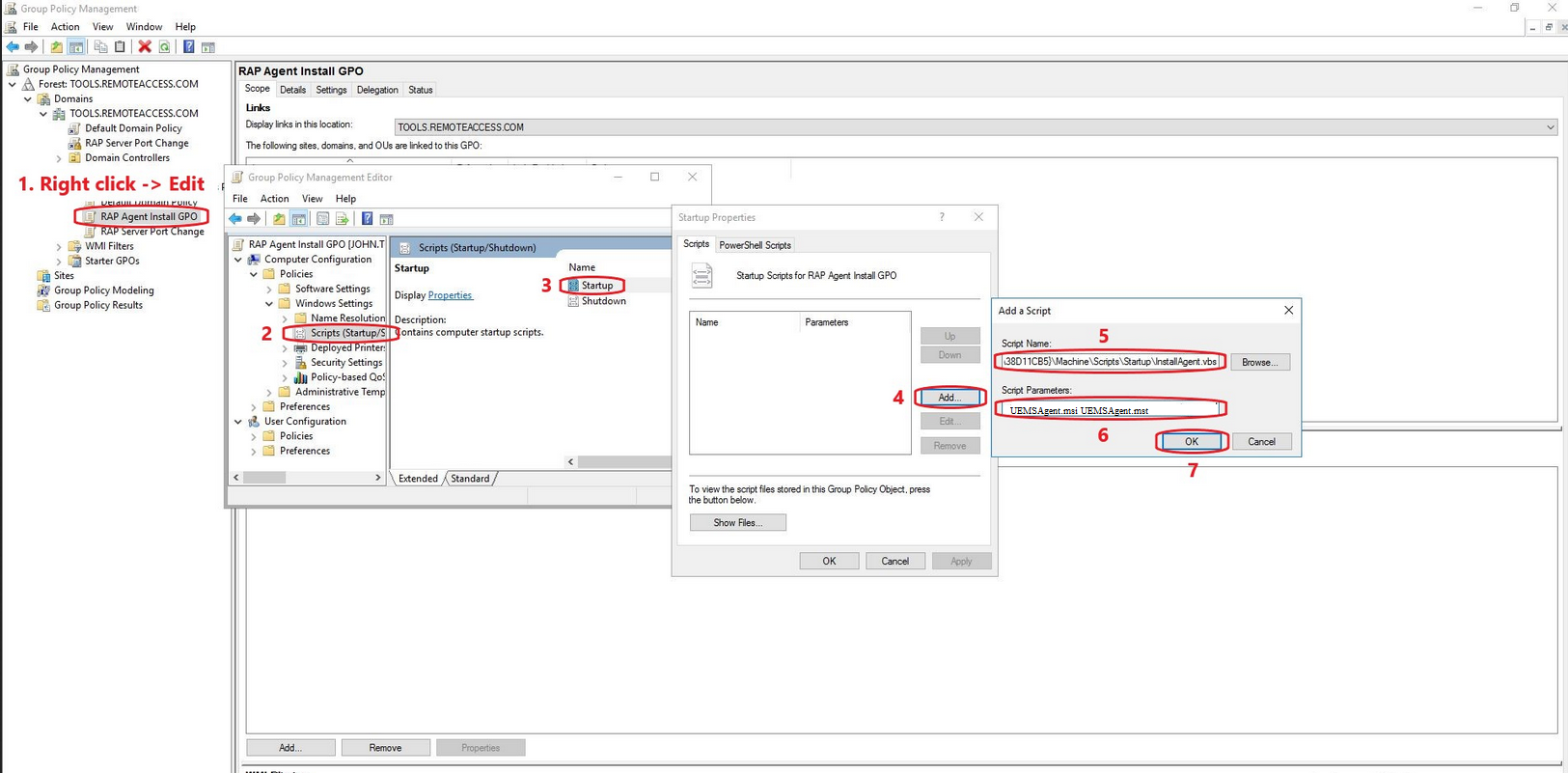Viewport: 1568px width, 773px height.
Task: Click right scroll arrow of Editor tree pane
Action: [x=378, y=478]
